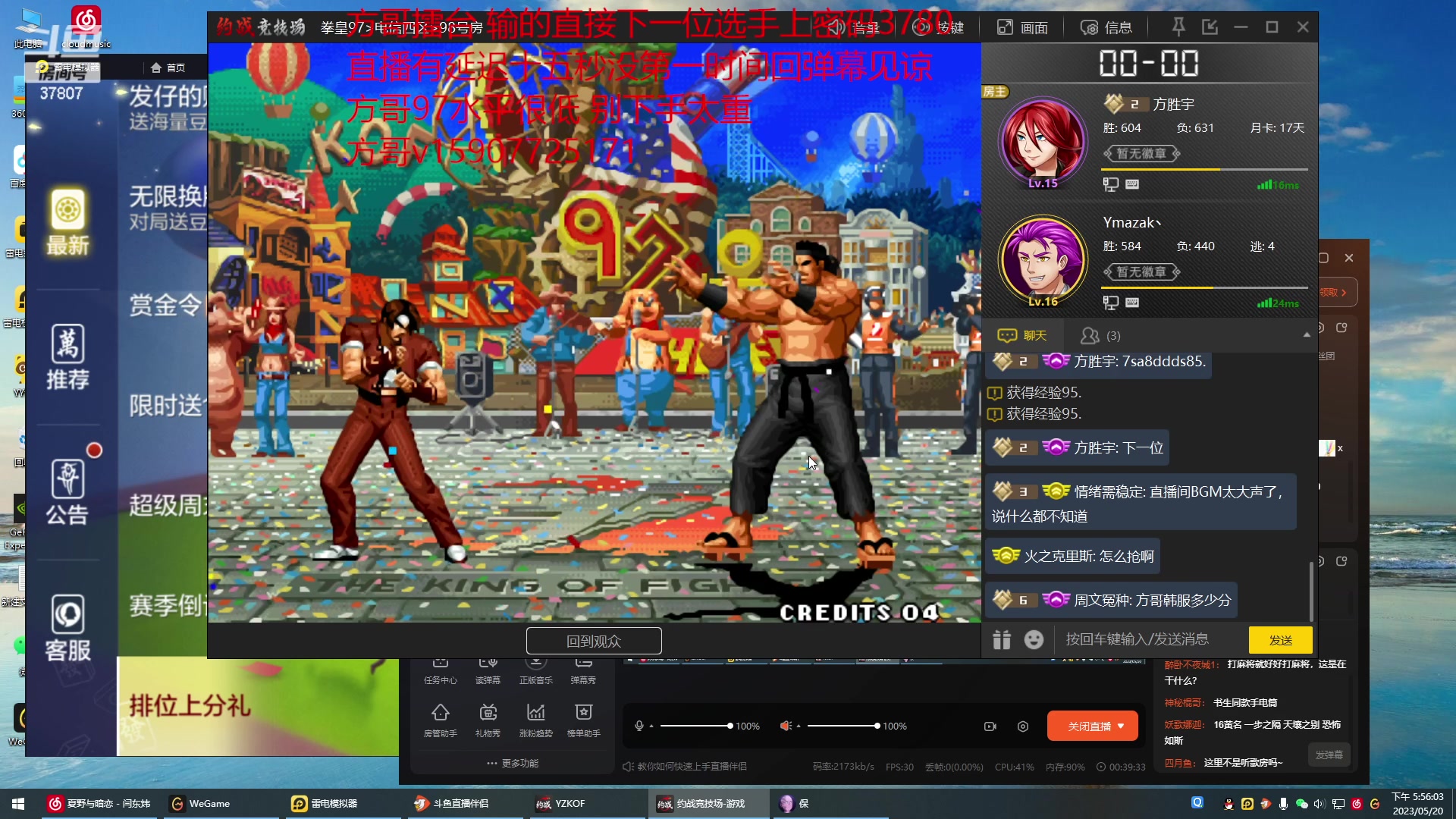Expand the 关闭直播 dropdown arrow
This screenshot has height=819, width=1456.
tap(1122, 726)
